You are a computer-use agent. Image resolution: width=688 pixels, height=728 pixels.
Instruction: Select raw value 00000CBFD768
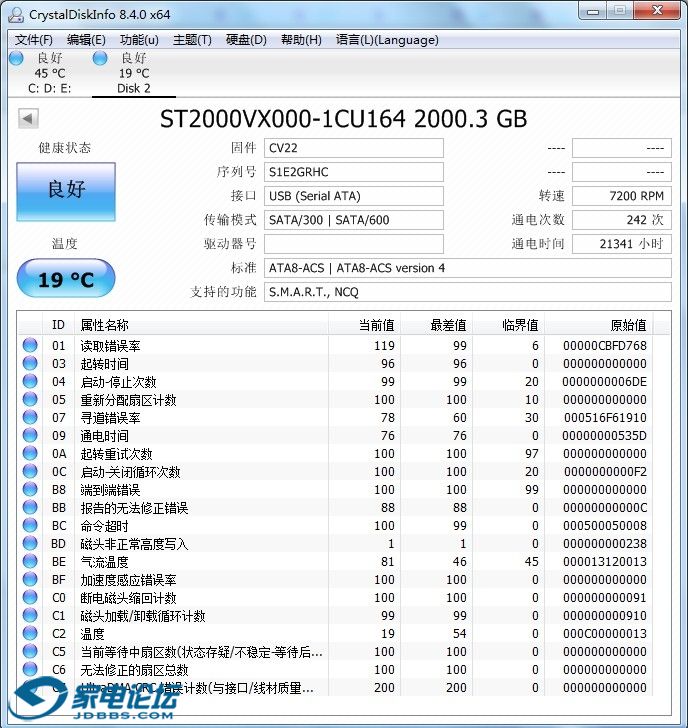[x=605, y=346]
